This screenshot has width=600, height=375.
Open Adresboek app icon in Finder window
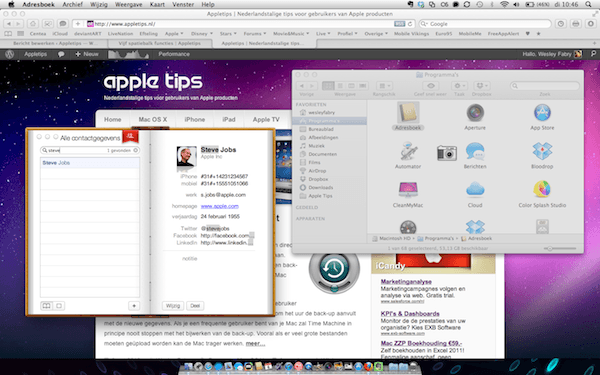coord(408,112)
